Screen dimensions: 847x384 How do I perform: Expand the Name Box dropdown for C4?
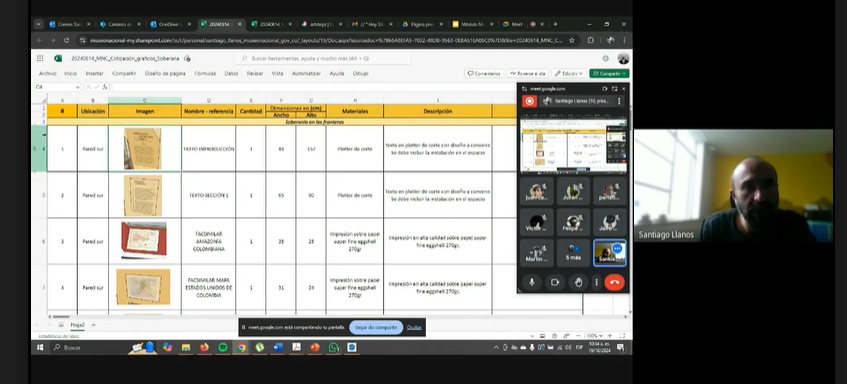point(78,87)
